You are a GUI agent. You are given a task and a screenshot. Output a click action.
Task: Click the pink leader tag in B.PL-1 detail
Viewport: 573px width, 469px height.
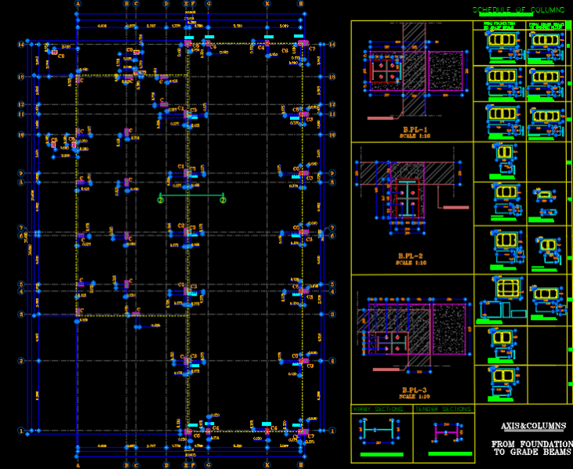coord(380,118)
